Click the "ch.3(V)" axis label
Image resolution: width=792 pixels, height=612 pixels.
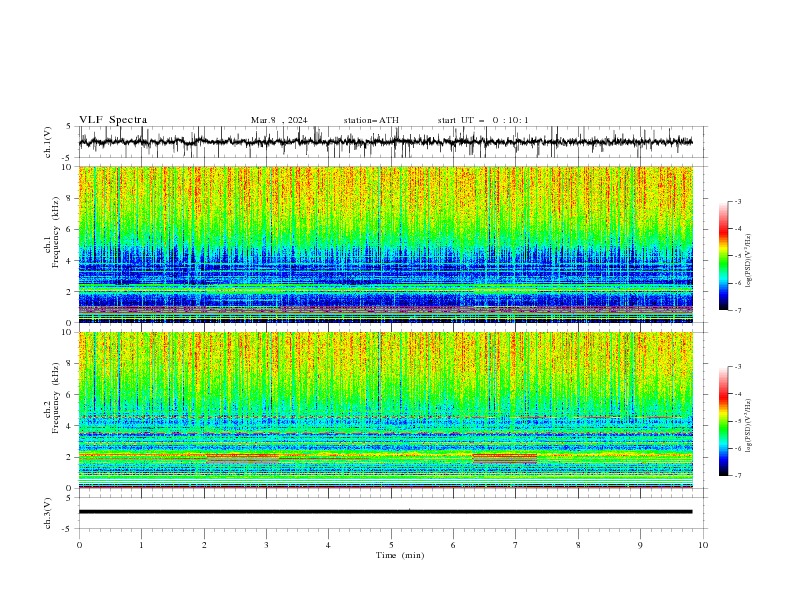[48, 513]
